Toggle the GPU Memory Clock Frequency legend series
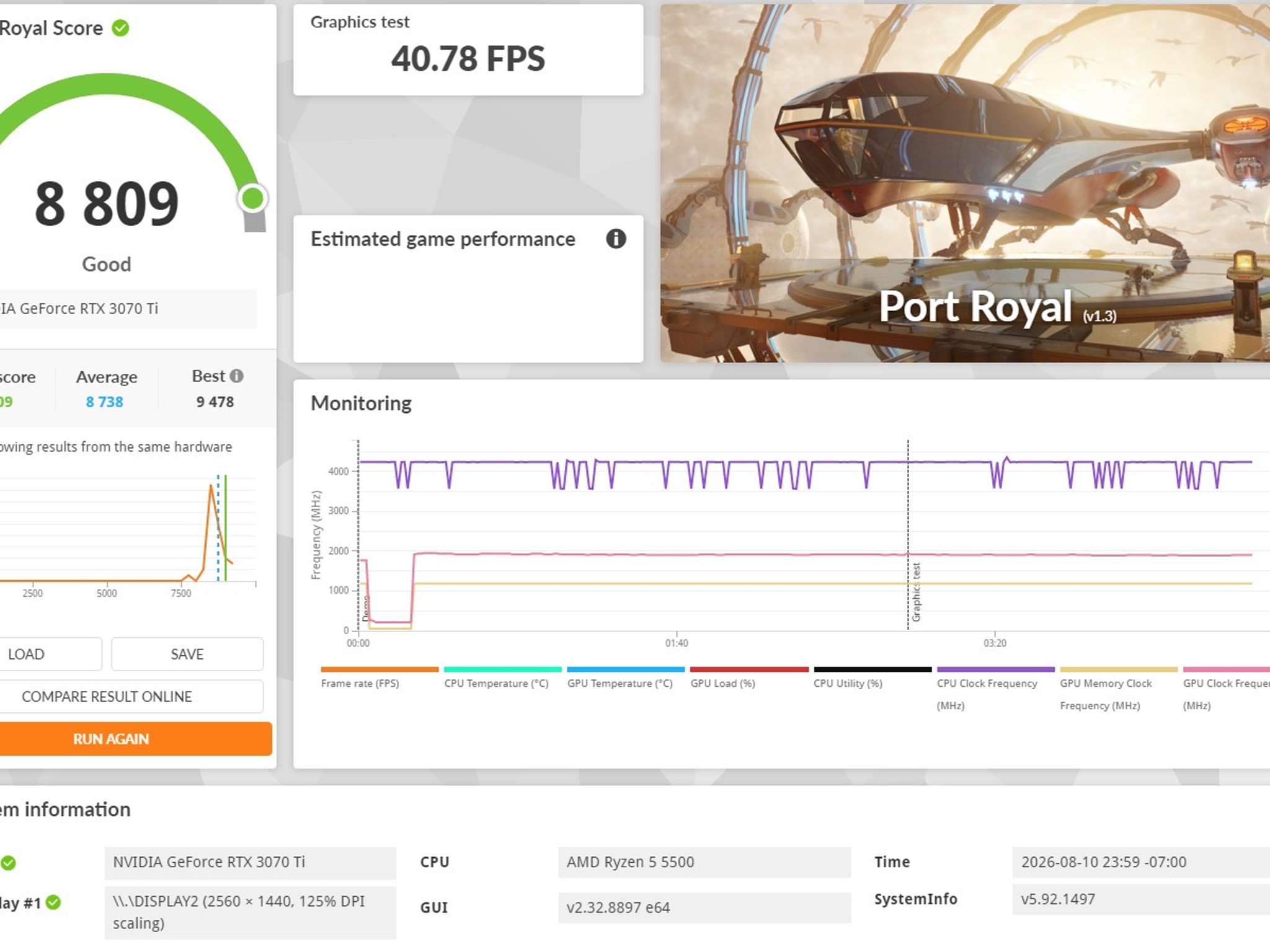Screen dimensions: 1270x952 point(1119,689)
